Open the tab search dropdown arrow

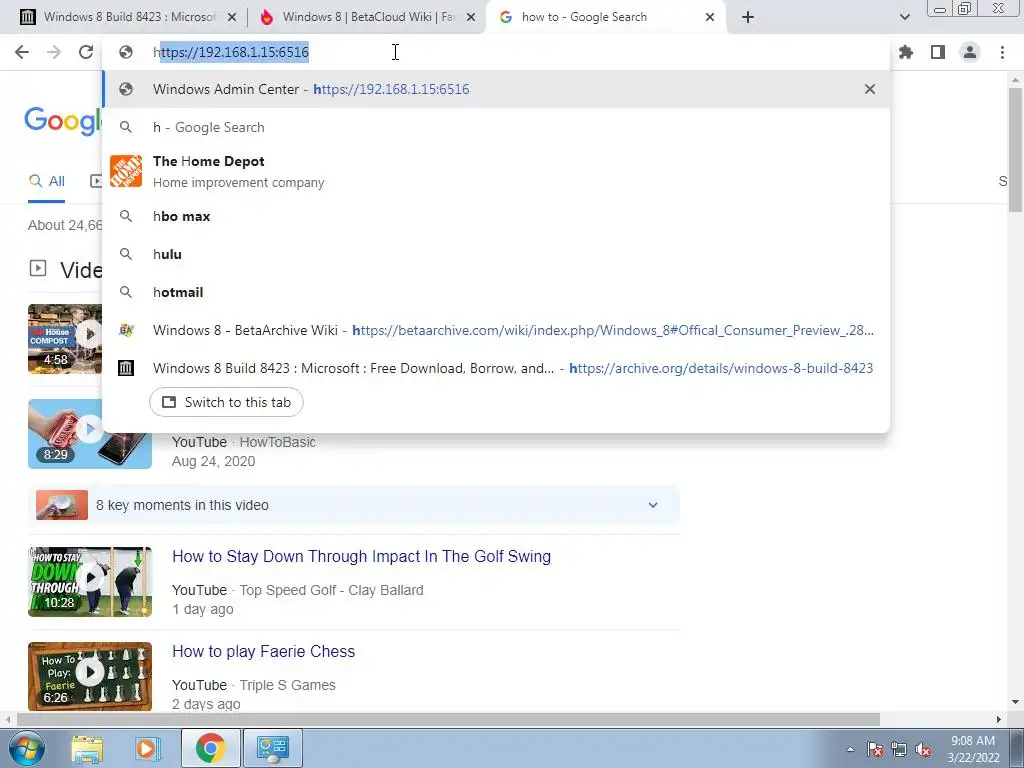pos(904,17)
